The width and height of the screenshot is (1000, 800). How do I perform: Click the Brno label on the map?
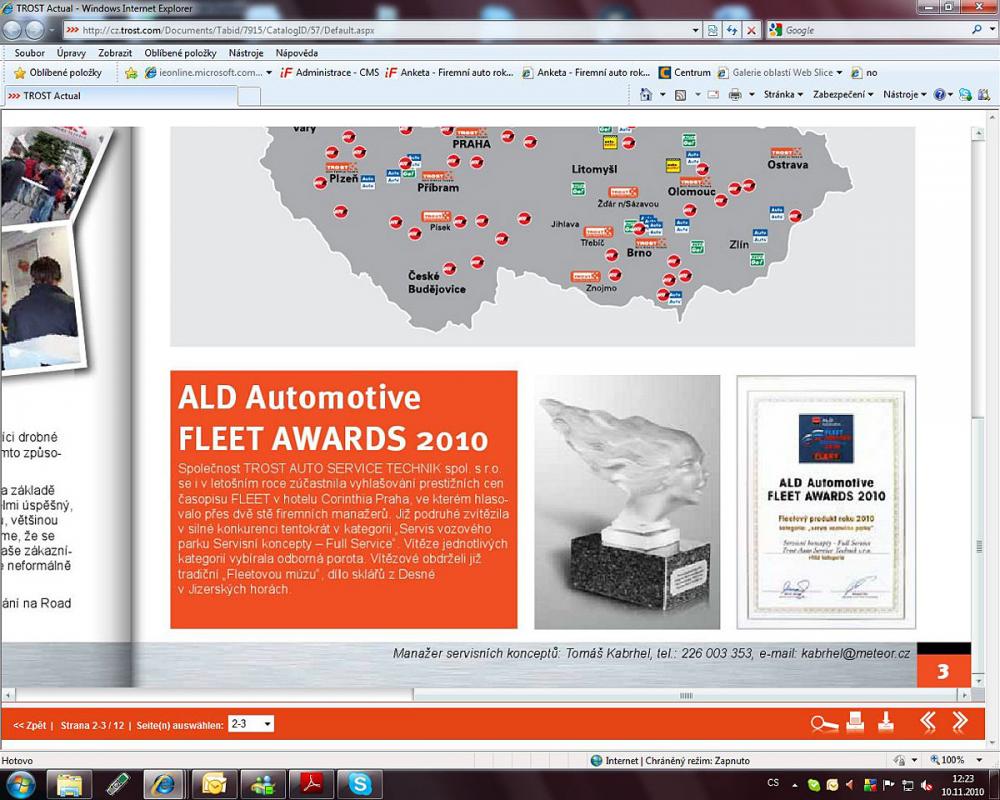point(639,253)
